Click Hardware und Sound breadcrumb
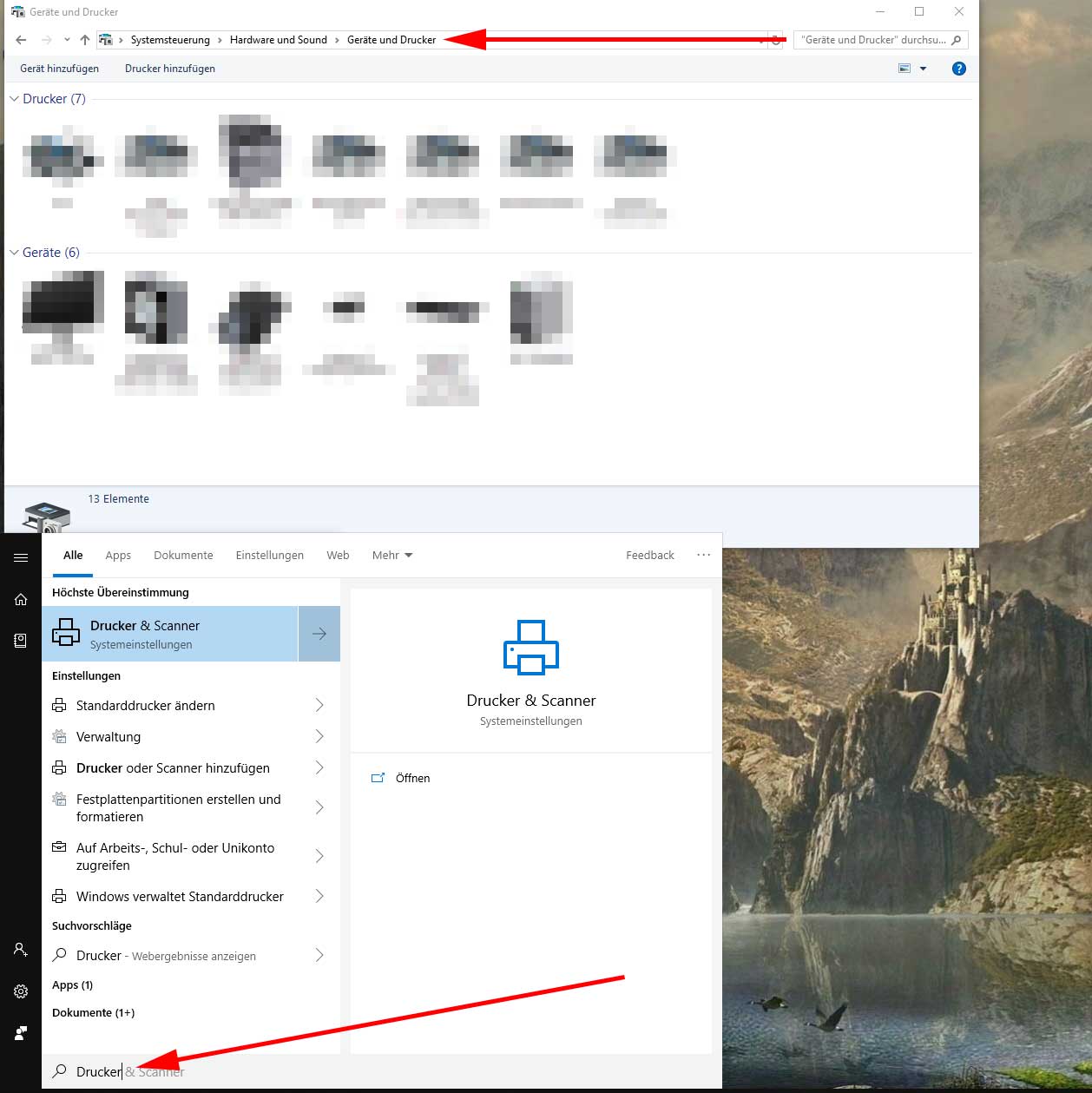The image size is (1092, 1093). 279,40
